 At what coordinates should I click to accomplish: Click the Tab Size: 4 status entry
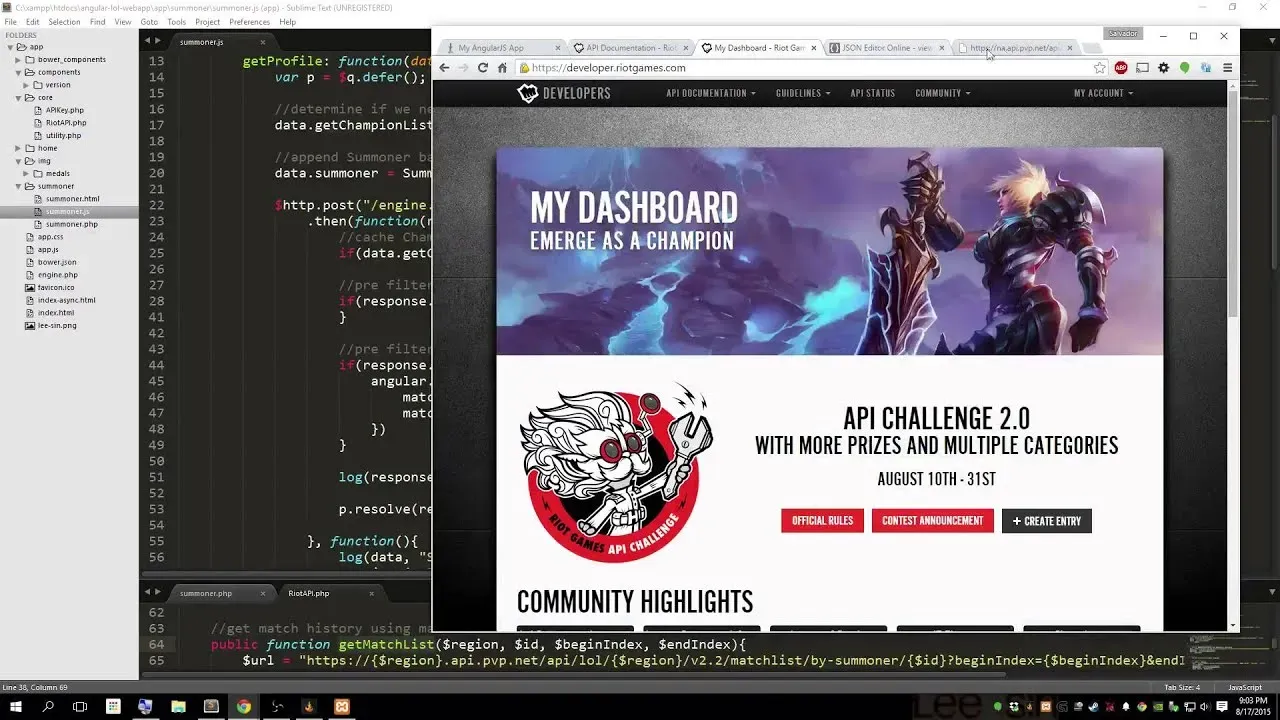1182,687
